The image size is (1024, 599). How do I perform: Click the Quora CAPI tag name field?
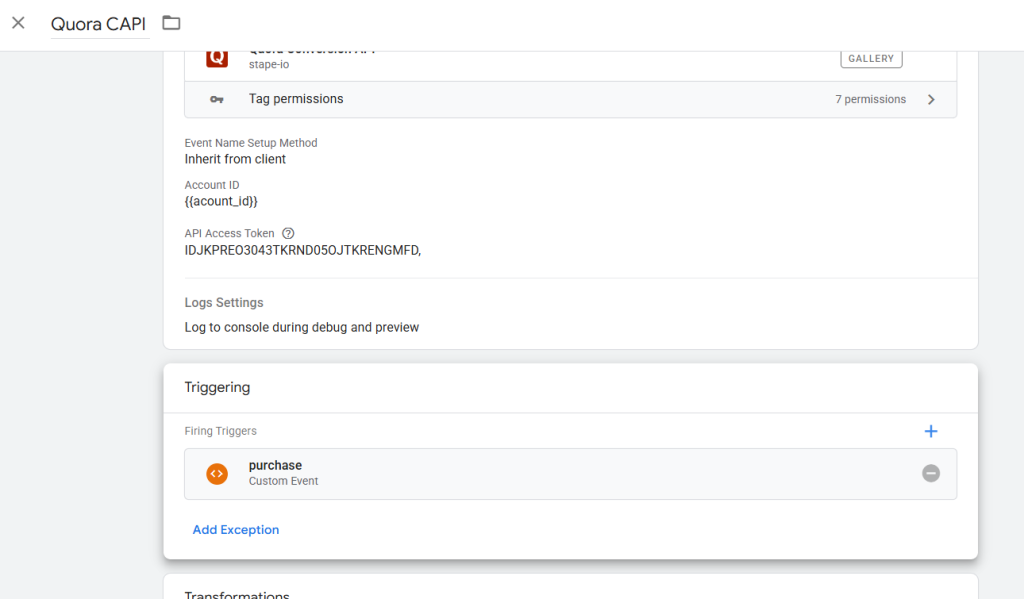tap(98, 24)
